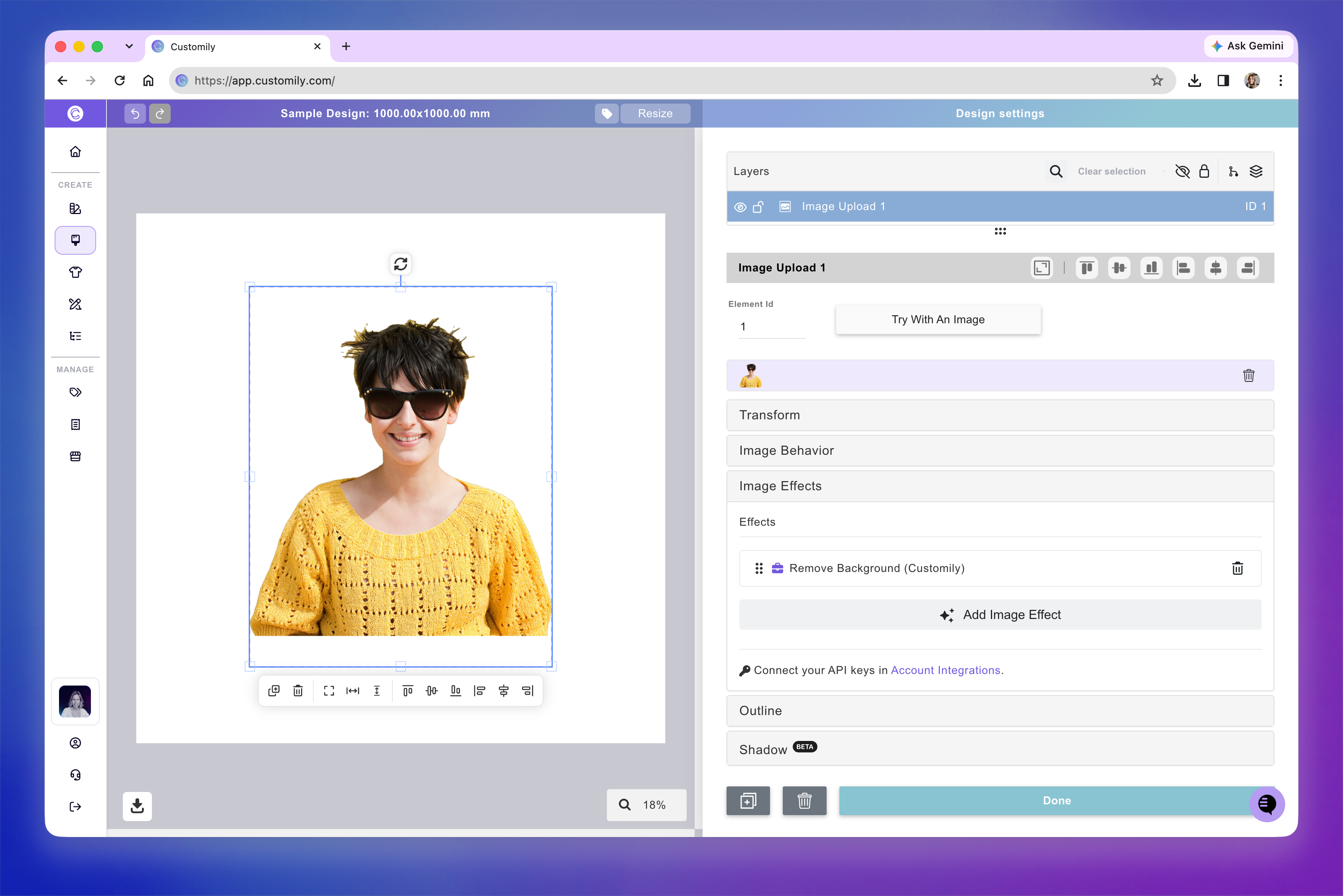Click the rotate handle above the image
1343x896 pixels.
coord(401,263)
